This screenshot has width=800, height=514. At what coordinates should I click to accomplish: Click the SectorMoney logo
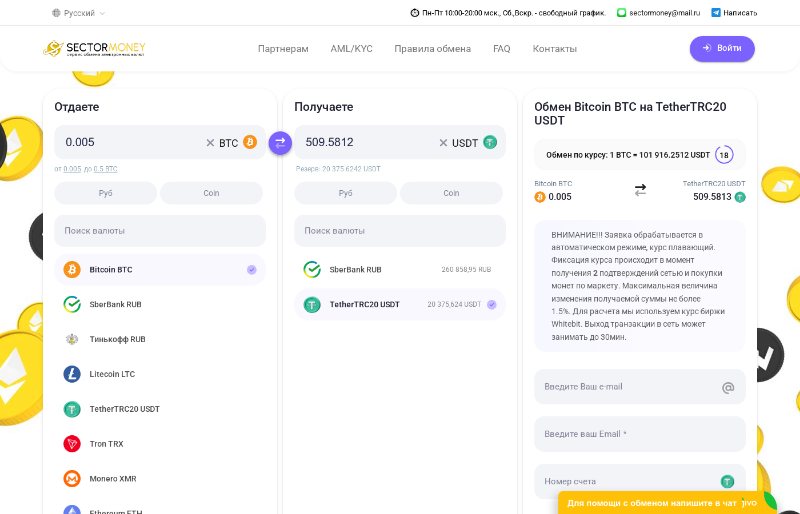[x=92, y=48]
